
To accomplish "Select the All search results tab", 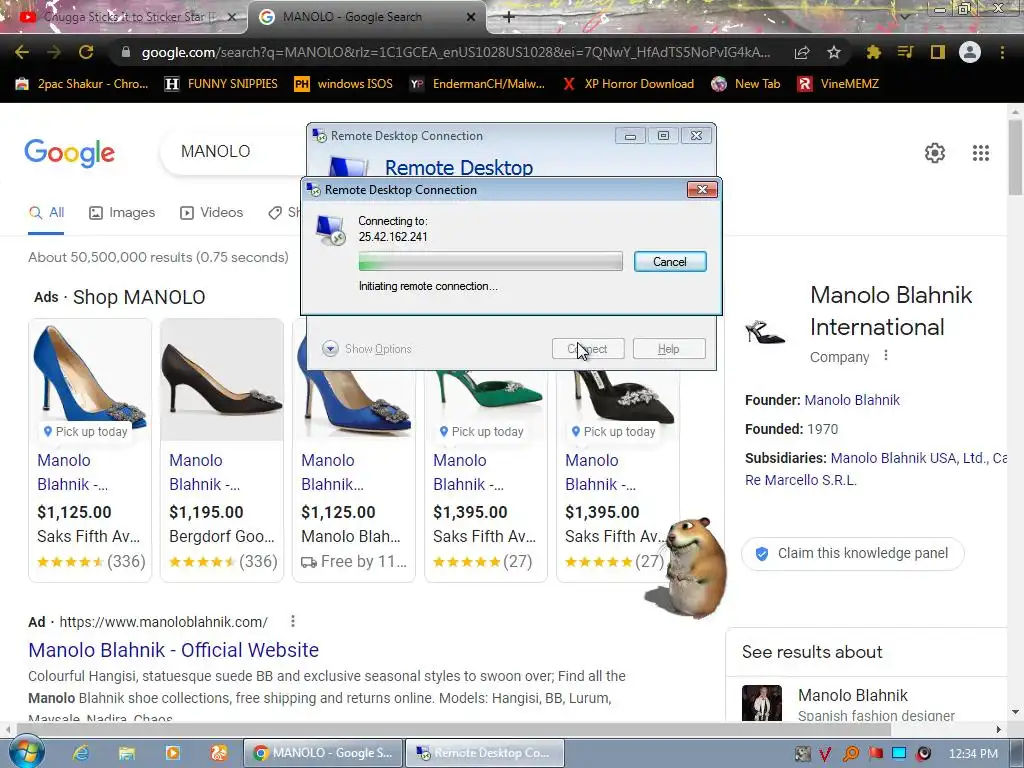I will click(x=46, y=213).
